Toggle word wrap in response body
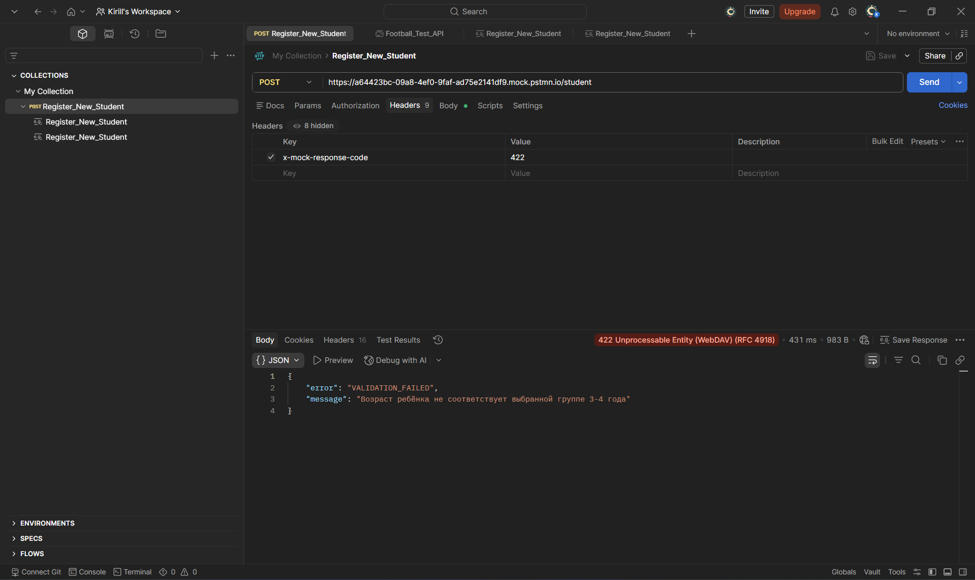This screenshot has width=975, height=580. (872, 360)
